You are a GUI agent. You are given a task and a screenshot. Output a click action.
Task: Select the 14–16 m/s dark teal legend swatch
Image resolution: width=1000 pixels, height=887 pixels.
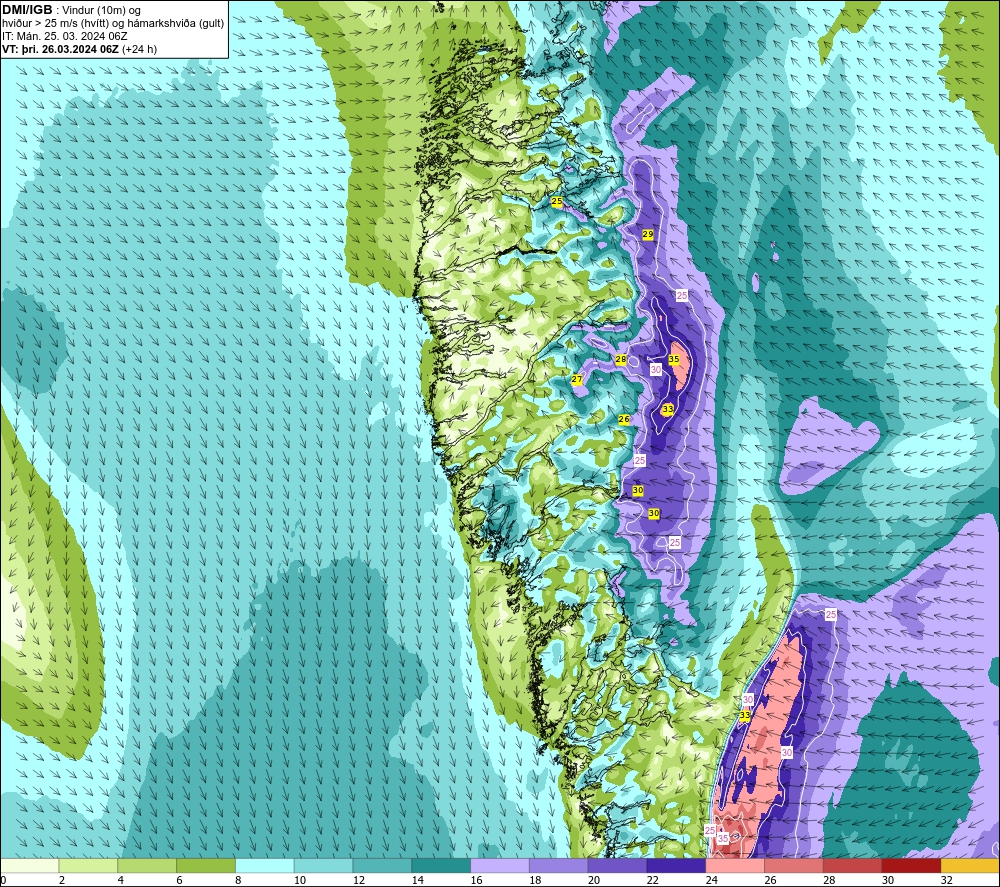(x=441, y=865)
